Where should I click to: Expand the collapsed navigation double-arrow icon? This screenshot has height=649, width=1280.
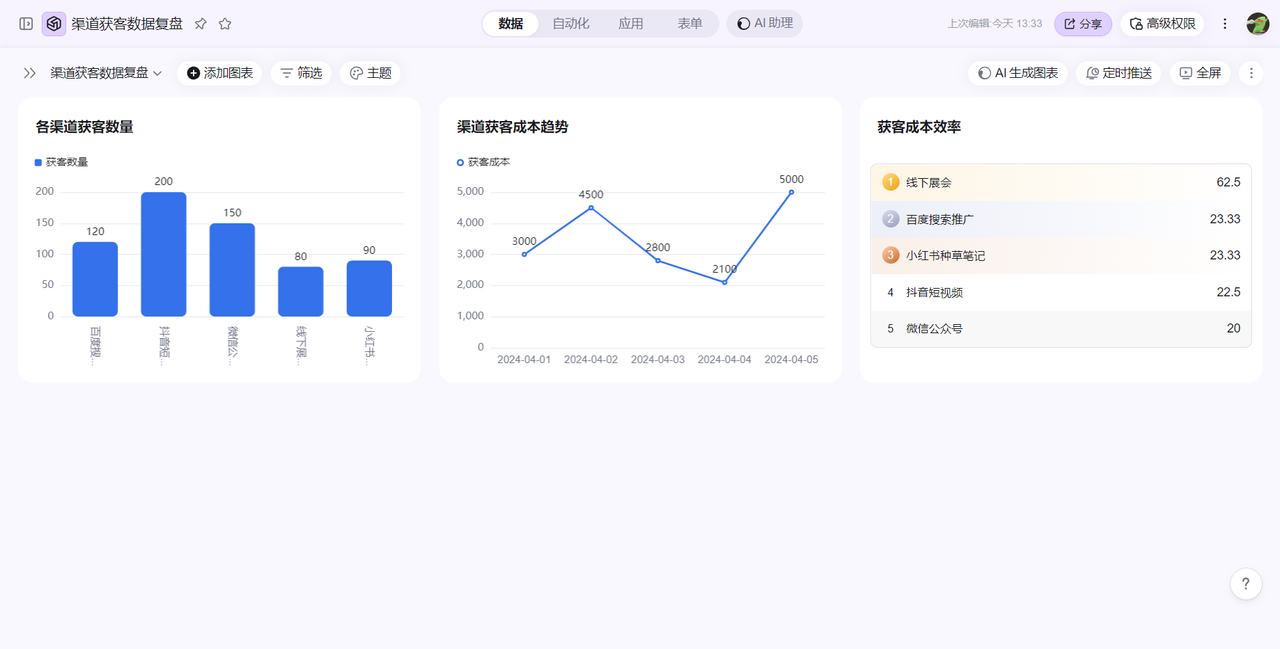click(30, 73)
